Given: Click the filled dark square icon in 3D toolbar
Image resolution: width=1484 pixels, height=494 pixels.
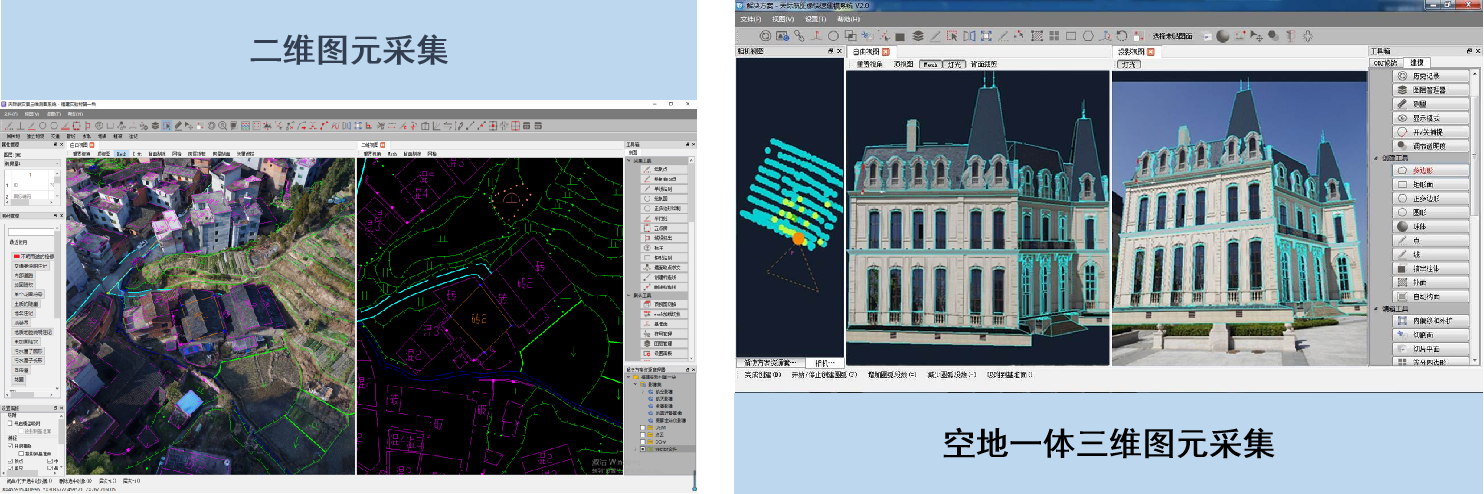Looking at the screenshot, I should click(899, 37).
